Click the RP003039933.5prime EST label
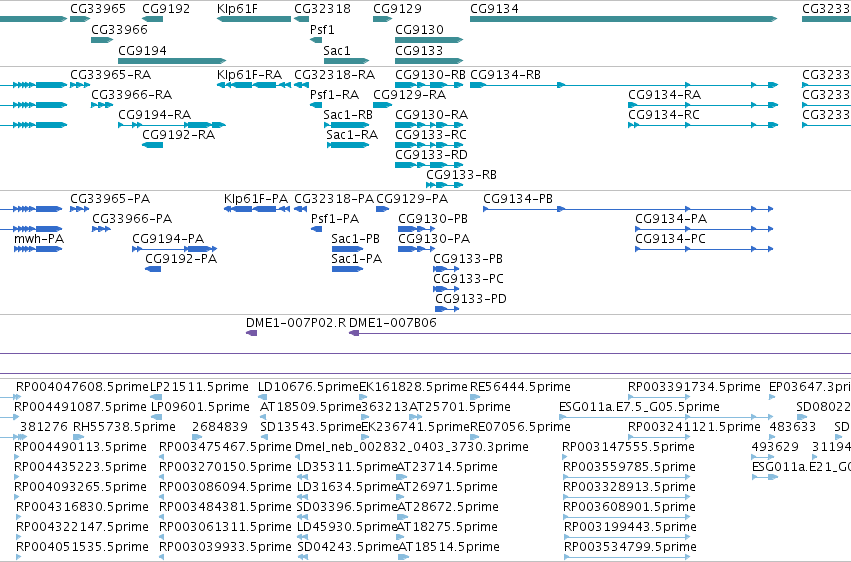Viewport: 851px width, 562px height. [225, 547]
